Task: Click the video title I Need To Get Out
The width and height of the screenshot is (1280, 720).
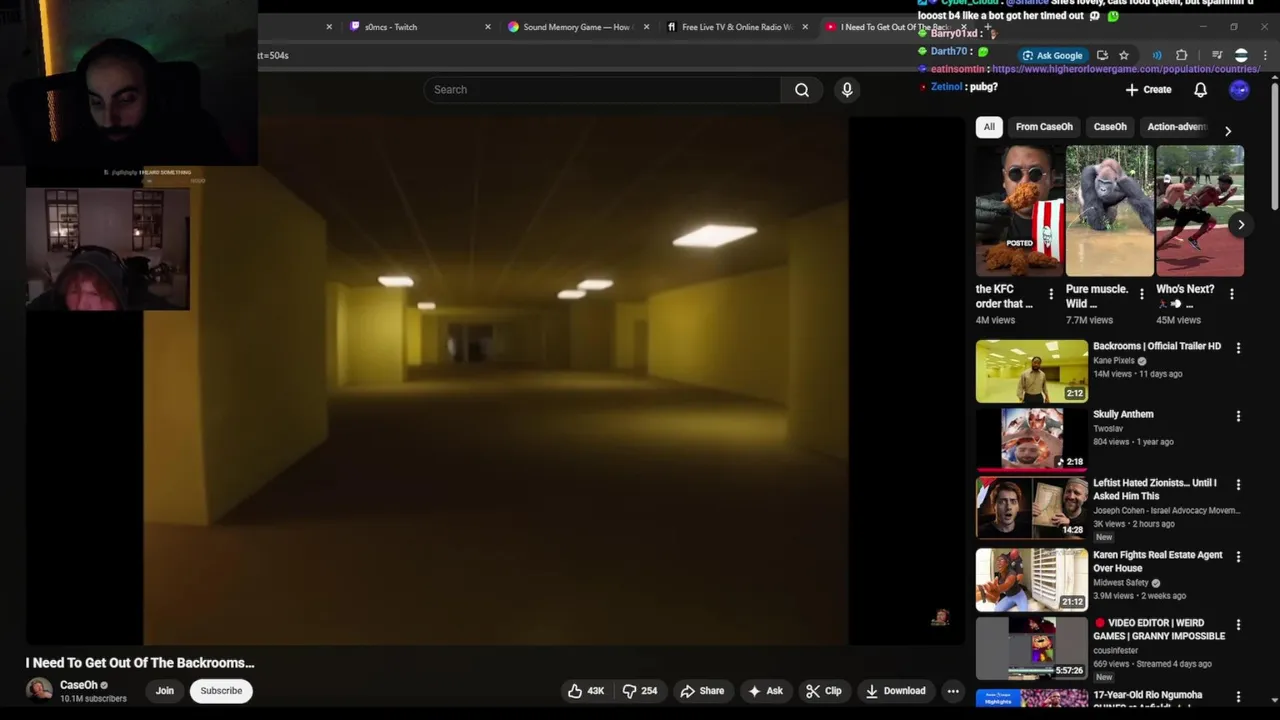Action: [x=140, y=663]
